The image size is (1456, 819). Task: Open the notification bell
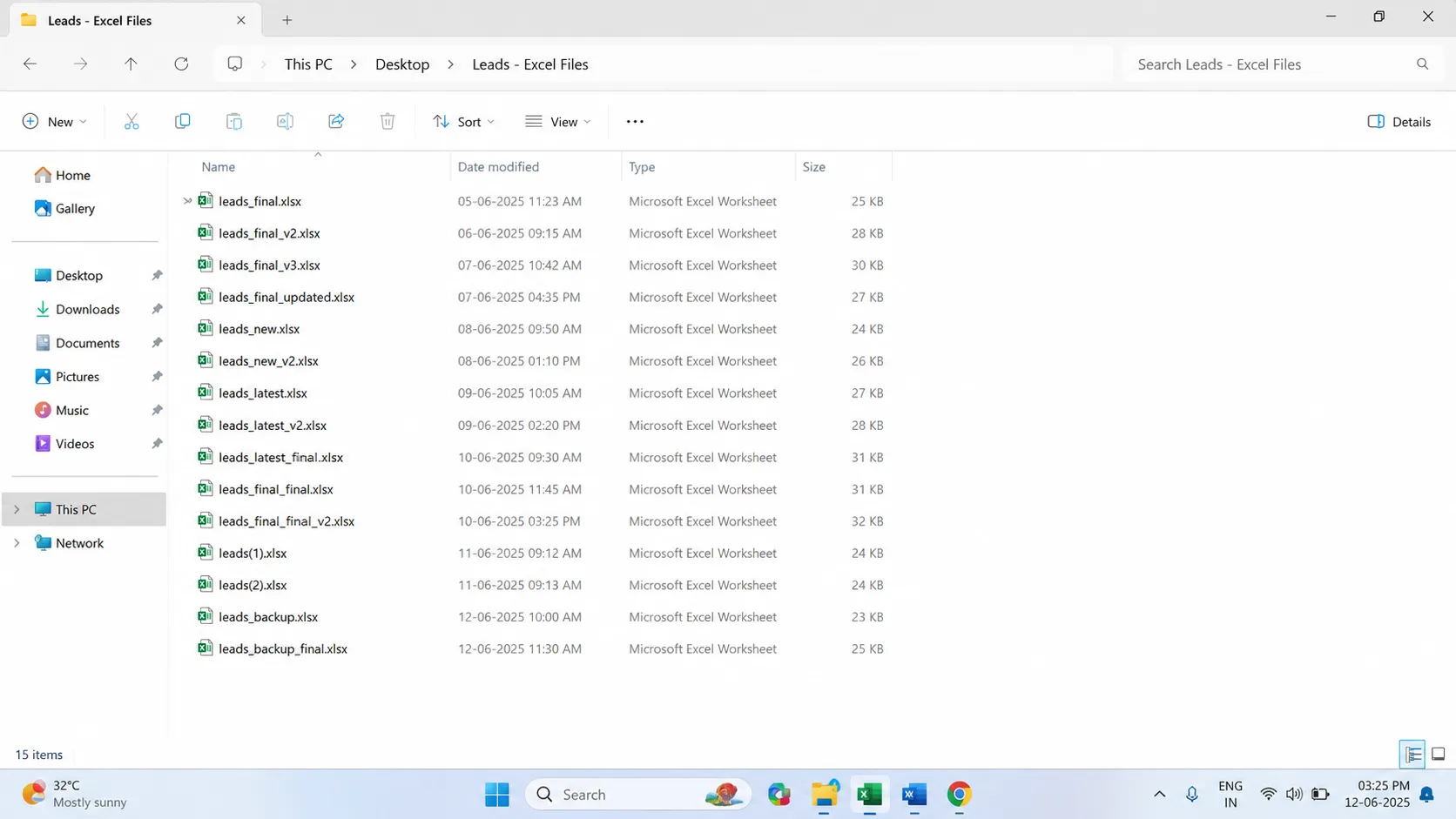pos(1426,795)
